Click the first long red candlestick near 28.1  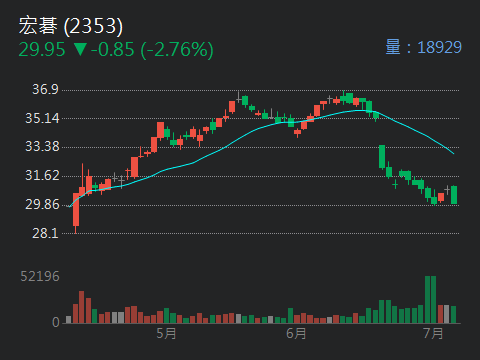click(x=76, y=212)
